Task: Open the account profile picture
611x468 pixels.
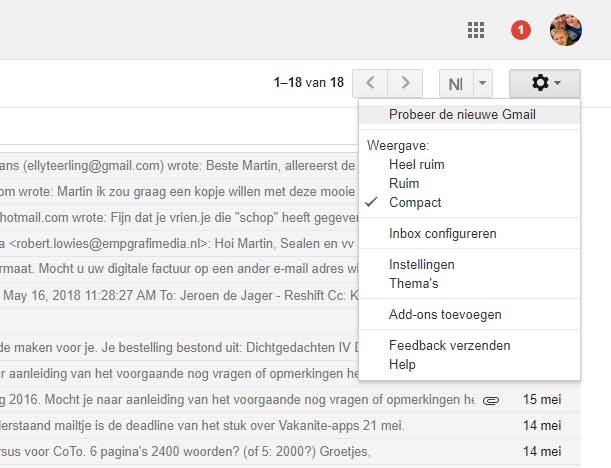Action: point(566,30)
